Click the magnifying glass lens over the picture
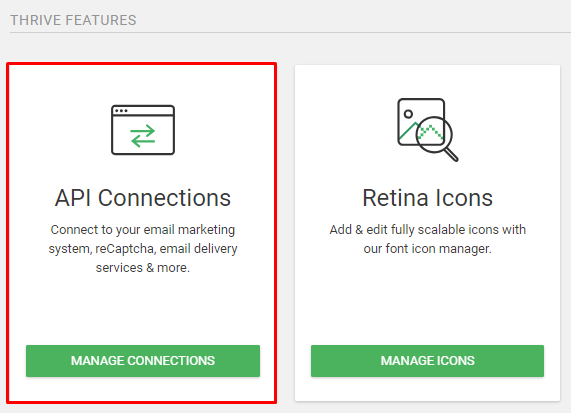 [434, 134]
